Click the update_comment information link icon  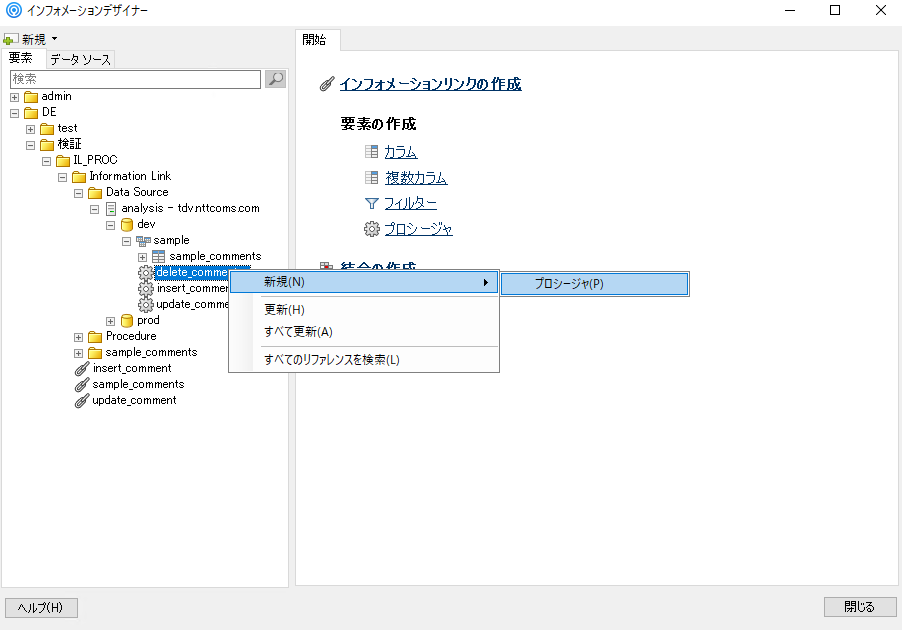click(x=82, y=401)
